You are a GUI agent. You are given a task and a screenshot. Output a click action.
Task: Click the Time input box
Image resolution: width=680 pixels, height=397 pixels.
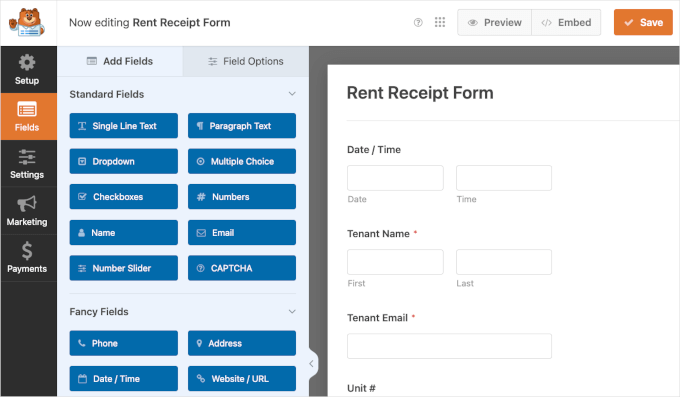[504, 178]
